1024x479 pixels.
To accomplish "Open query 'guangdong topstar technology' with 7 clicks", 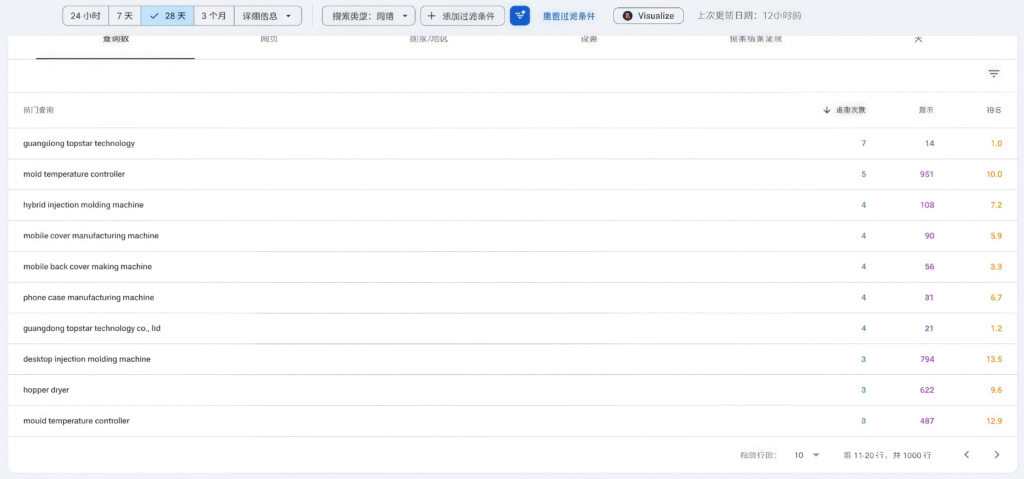I will [x=79, y=143].
